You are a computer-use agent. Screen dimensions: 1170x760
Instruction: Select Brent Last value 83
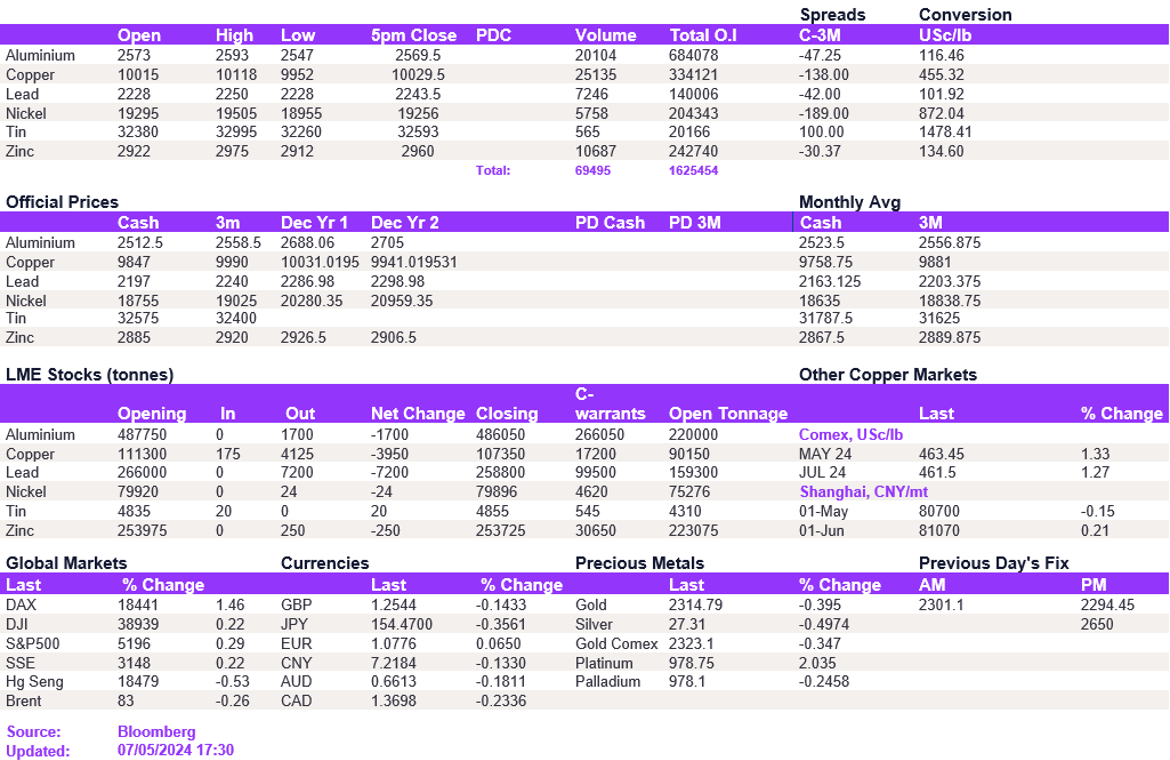point(125,702)
